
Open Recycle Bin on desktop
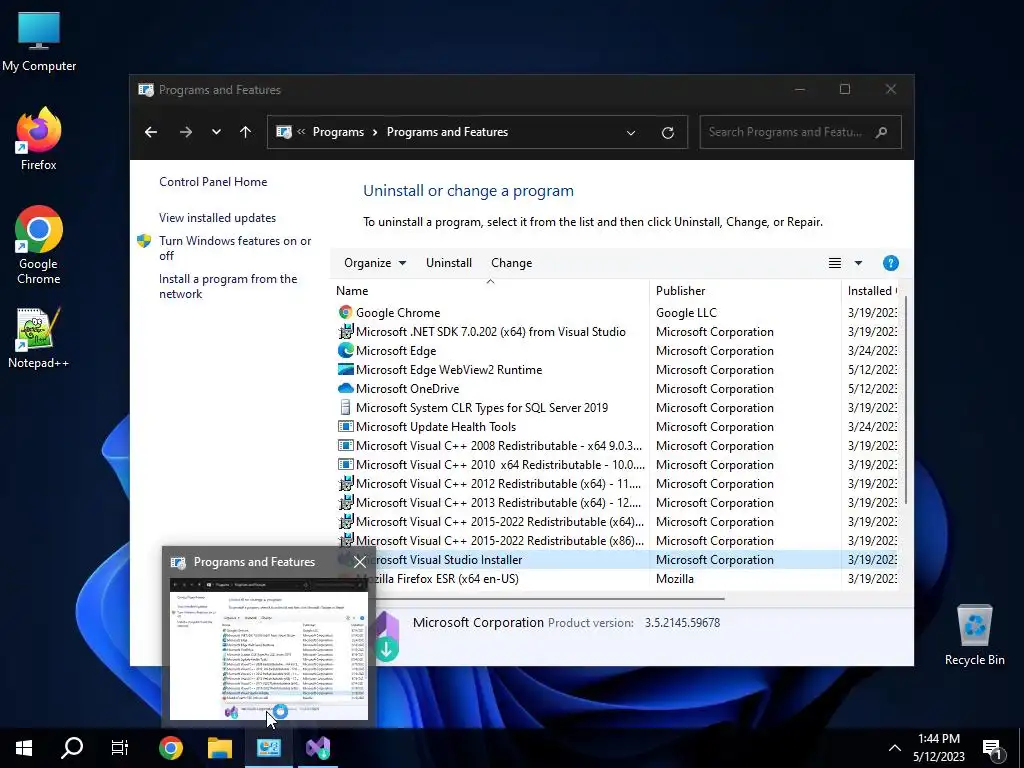pos(974,635)
